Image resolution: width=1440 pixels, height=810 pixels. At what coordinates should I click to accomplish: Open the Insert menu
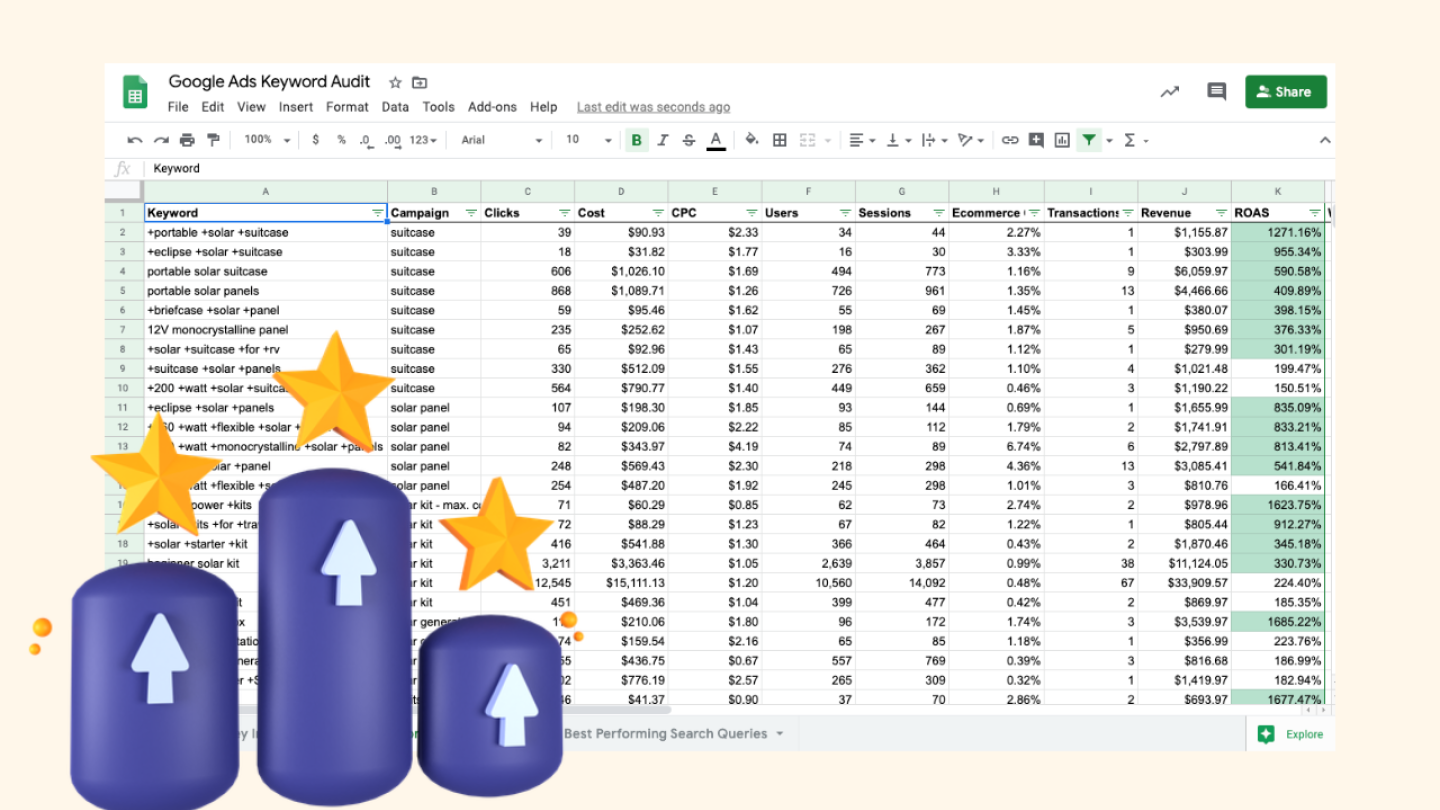[x=296, y=107]
